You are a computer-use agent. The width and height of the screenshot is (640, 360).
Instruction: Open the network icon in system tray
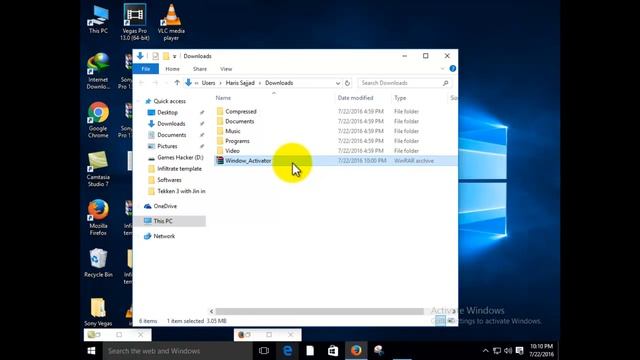point(497,351)
